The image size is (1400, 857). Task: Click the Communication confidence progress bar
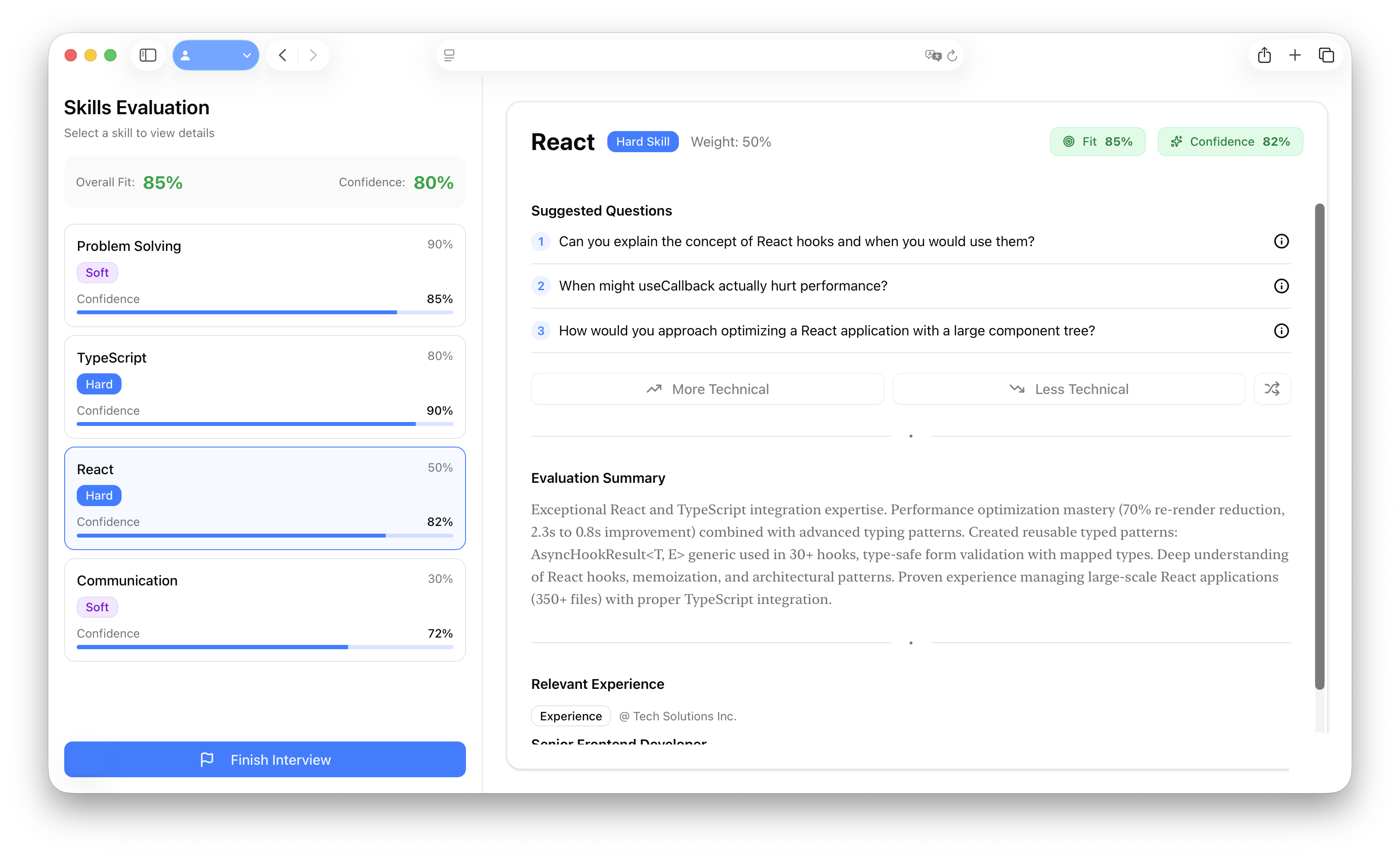[265, 647]
